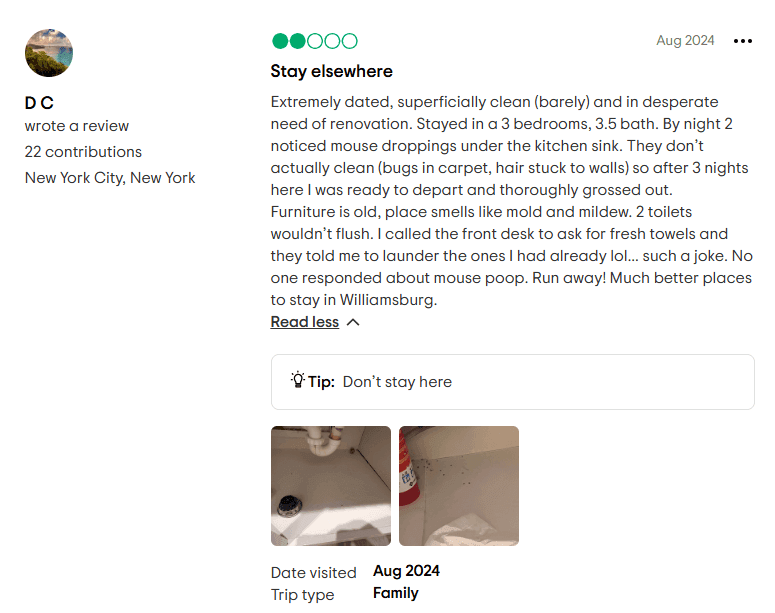Click the "Date visited" label

click(x=313, y=572)
